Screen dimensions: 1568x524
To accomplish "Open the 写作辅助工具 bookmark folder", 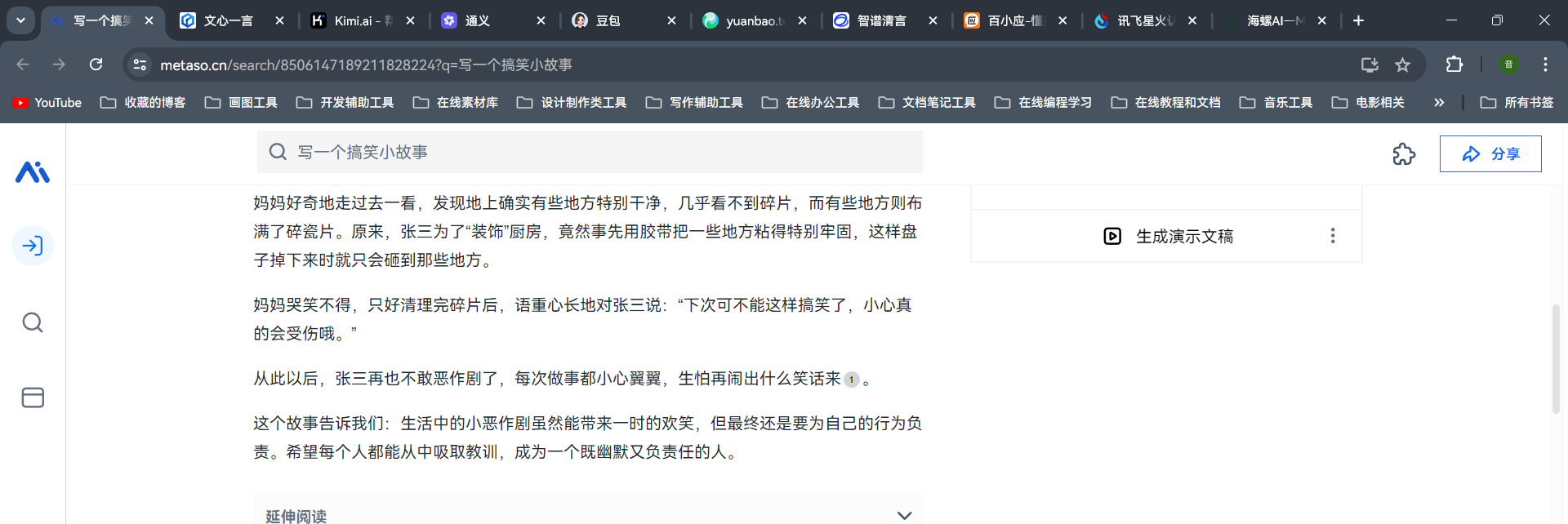I will click(695, 103).
